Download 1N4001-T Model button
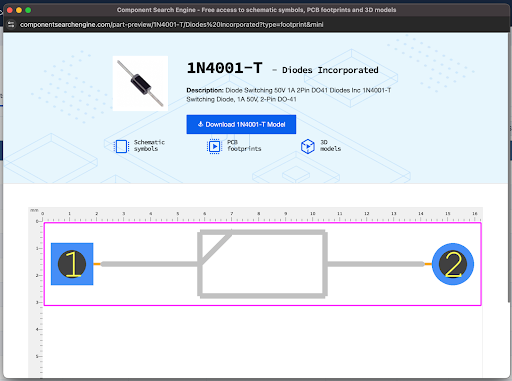This screenshot has width=512, height=381. pyautogui.click(x=241, y=124)
